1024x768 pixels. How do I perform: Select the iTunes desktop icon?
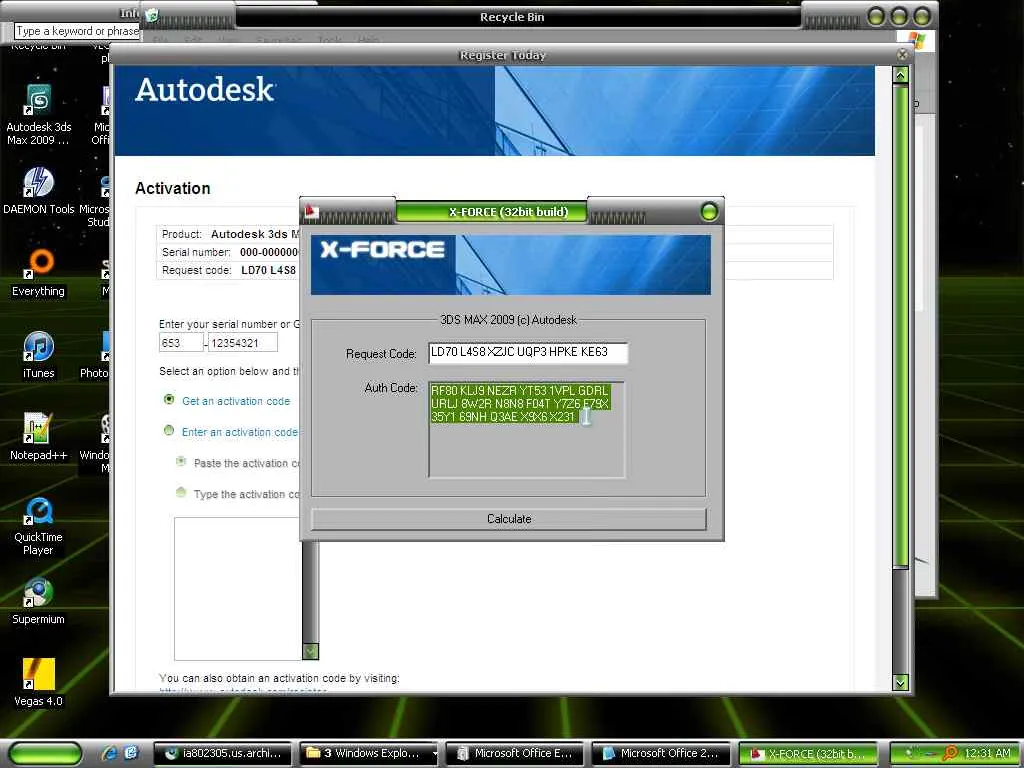39,355
